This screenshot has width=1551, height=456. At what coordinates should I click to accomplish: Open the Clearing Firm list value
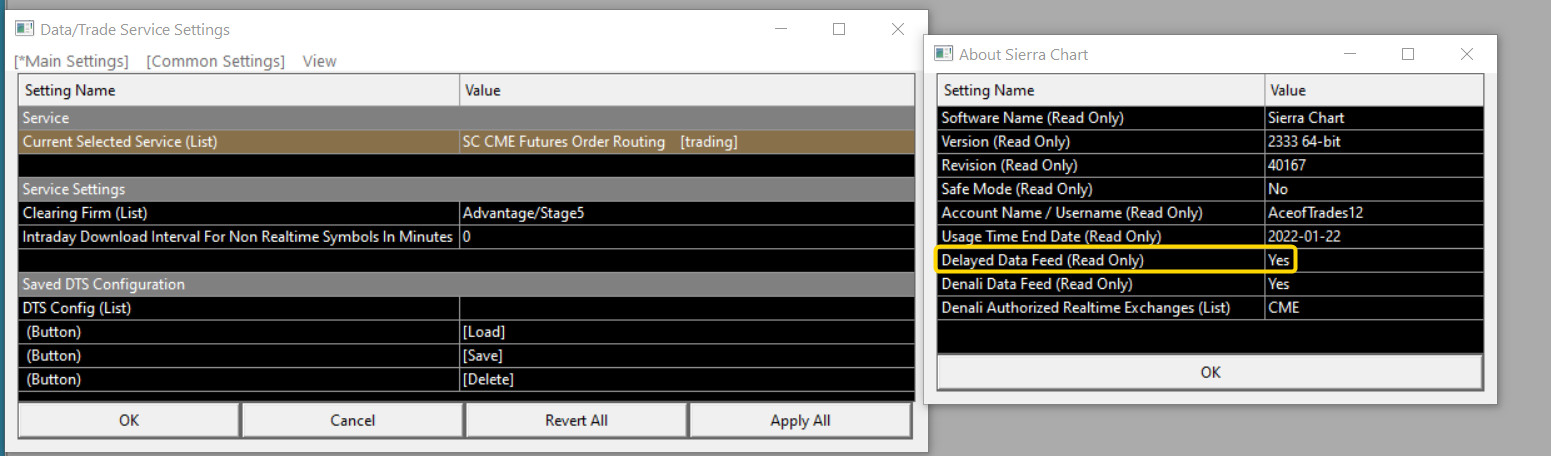pyautogui.click(x=686, y=213)
